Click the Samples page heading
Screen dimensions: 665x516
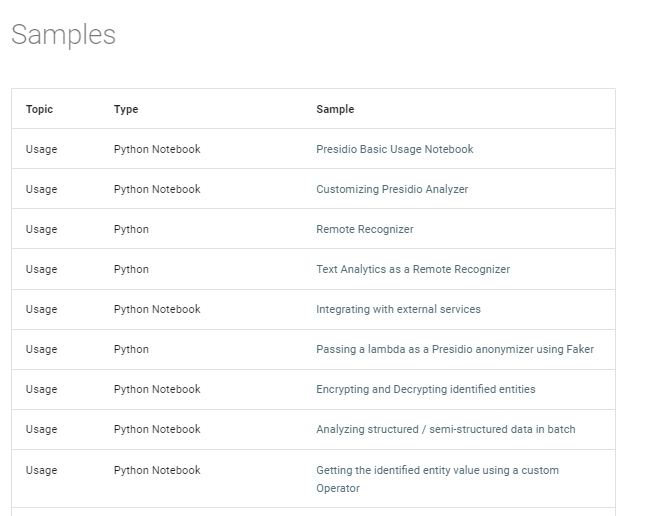point(63,34)
